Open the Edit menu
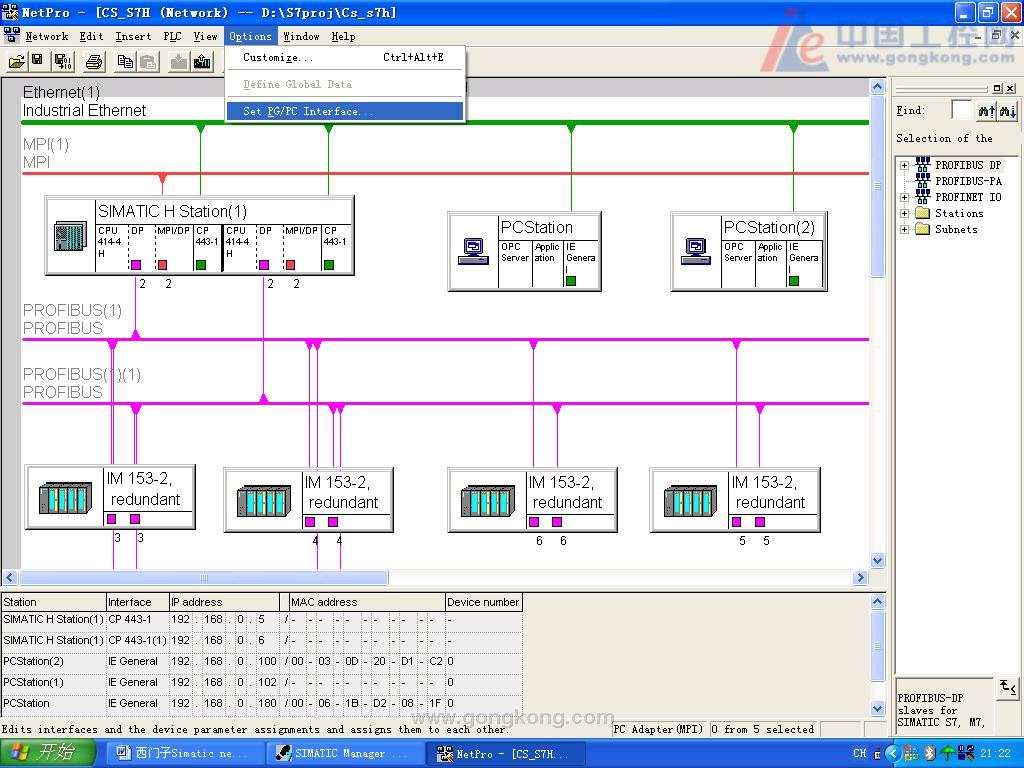Viewport: 1024px width, 768px height. (x=91, y=37)
